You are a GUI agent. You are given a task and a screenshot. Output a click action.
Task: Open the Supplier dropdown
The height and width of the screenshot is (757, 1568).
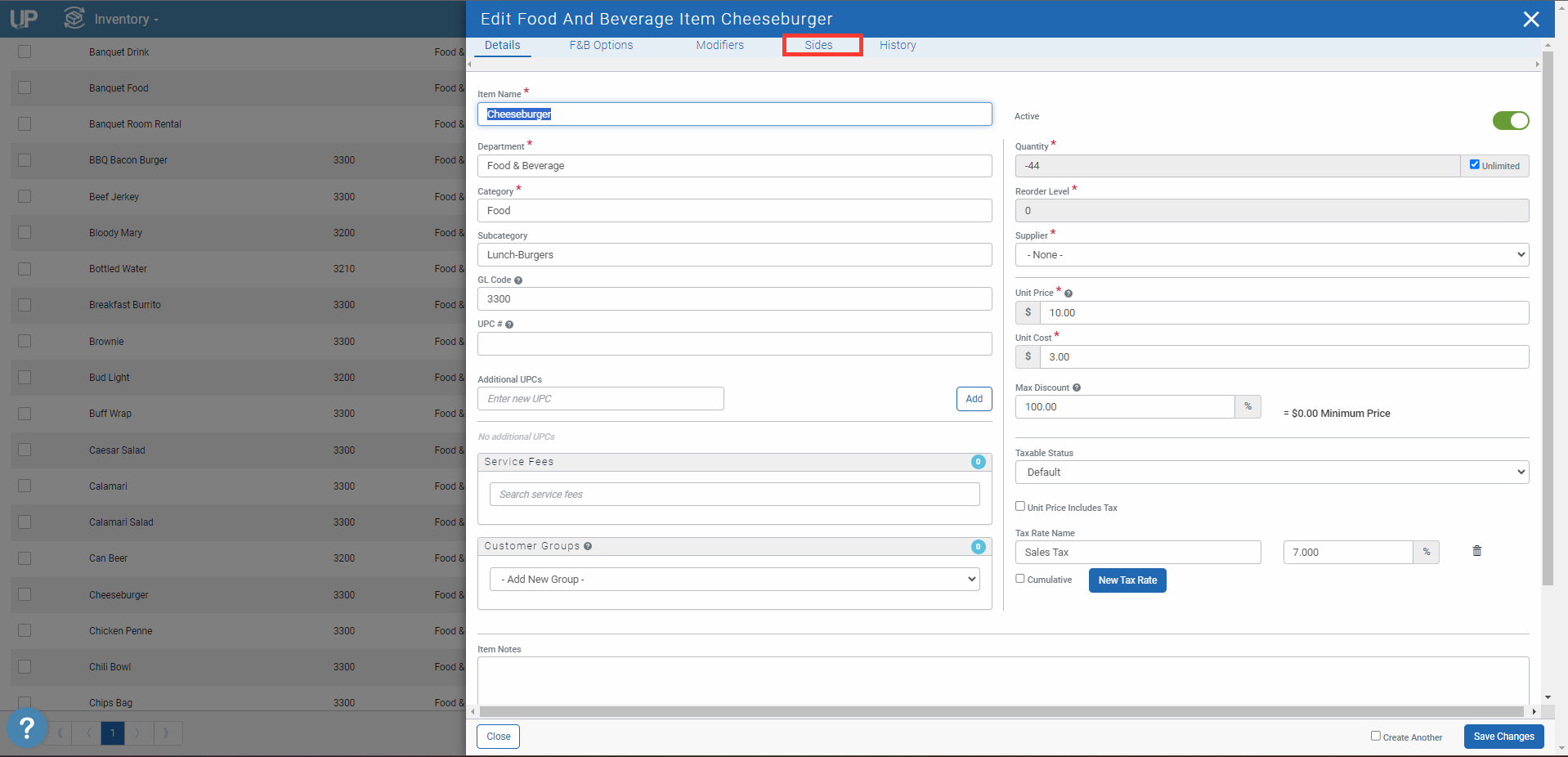pos(1272,254)
